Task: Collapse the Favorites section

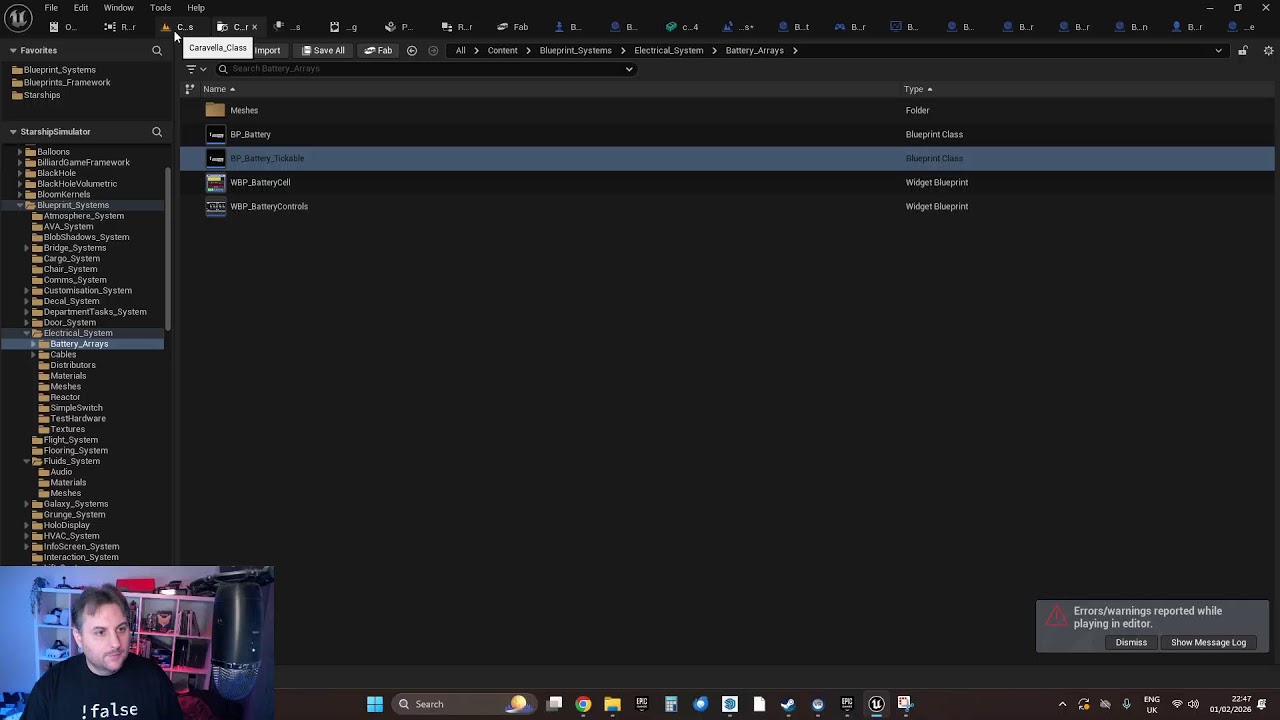Action: pos(13,50)
